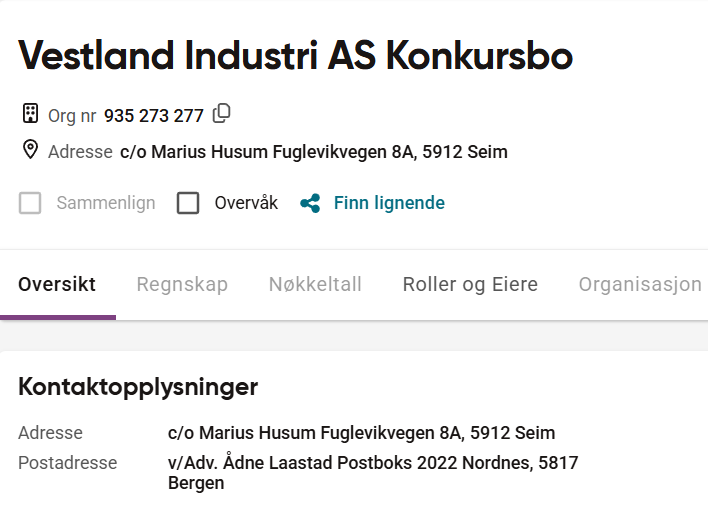
Task: Click the Adresse value under Kontaktopplysninger
Action: [361, 433]
